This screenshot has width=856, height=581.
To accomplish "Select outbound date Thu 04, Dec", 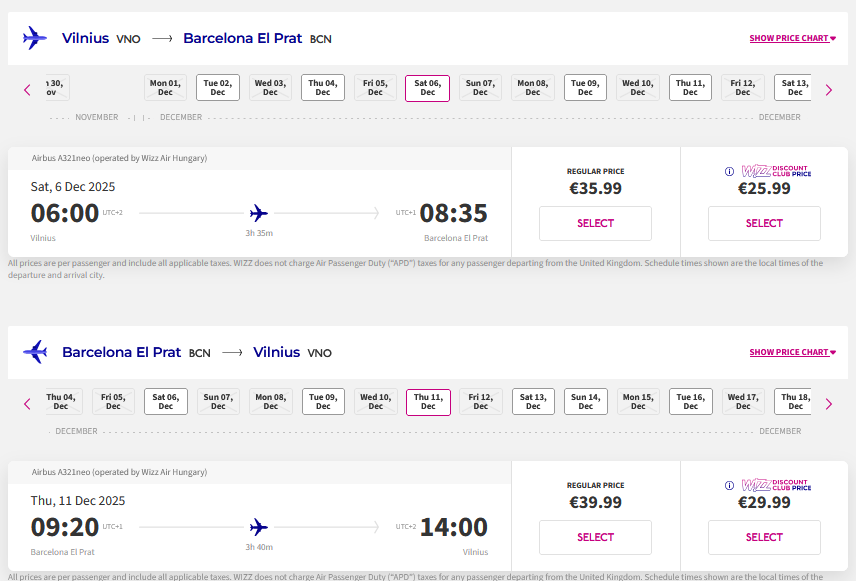I will [x=323, y=88].
